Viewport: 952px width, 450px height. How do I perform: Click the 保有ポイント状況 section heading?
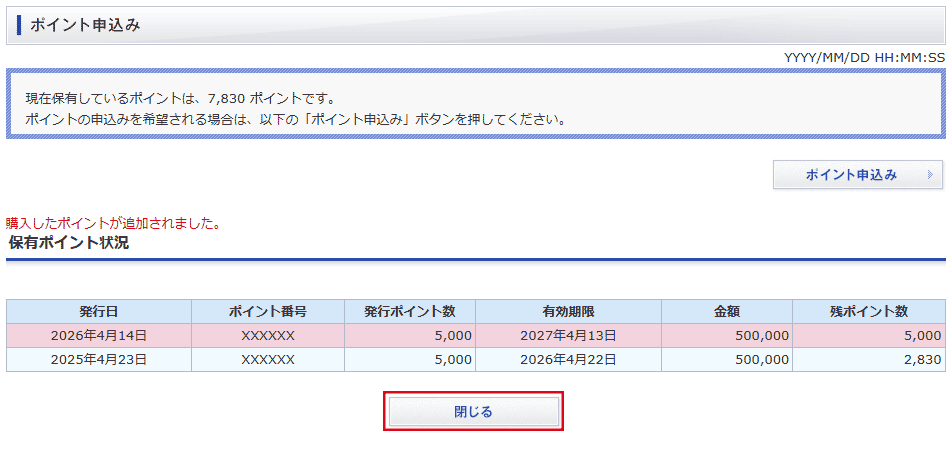pos(69,243)
